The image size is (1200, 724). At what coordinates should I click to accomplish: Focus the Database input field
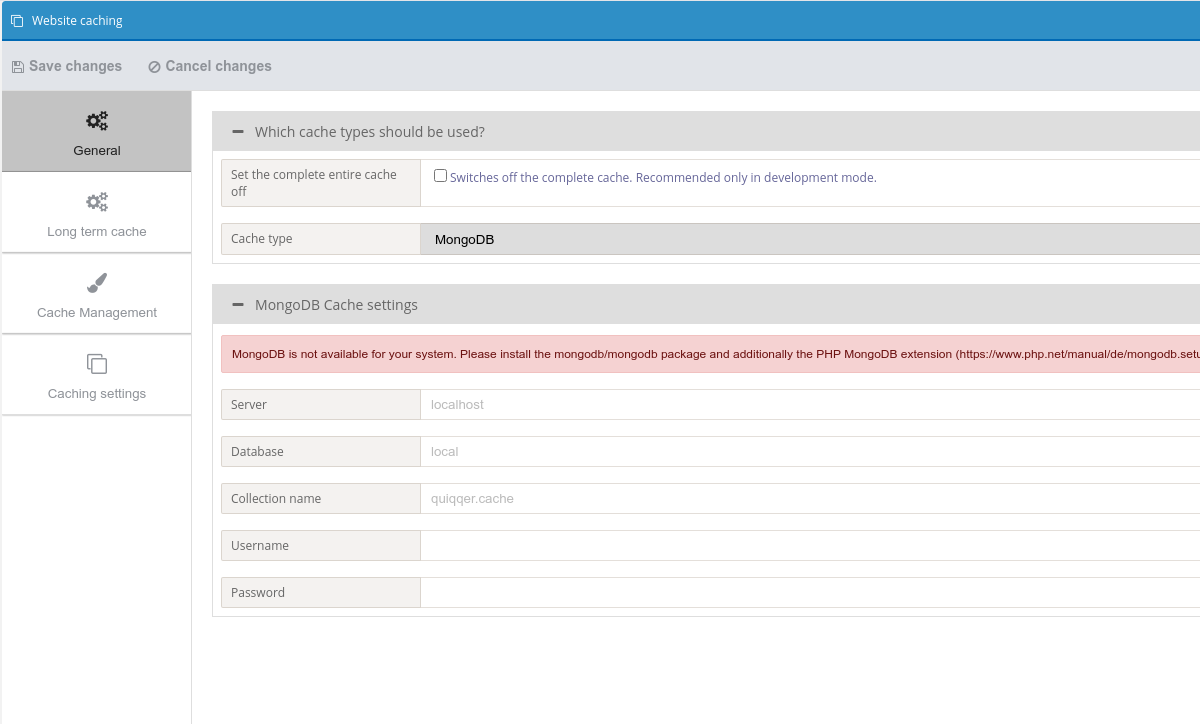810,452
